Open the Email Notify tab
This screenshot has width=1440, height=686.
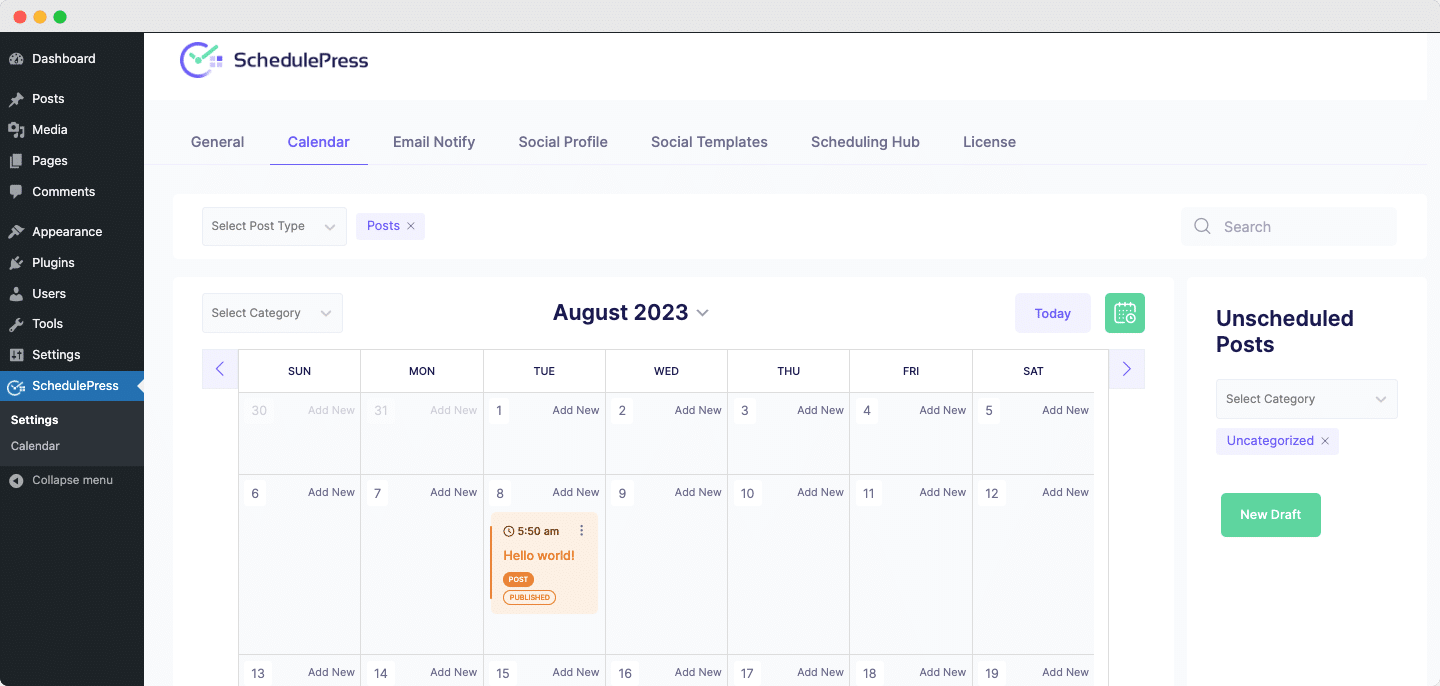[434, 142]
